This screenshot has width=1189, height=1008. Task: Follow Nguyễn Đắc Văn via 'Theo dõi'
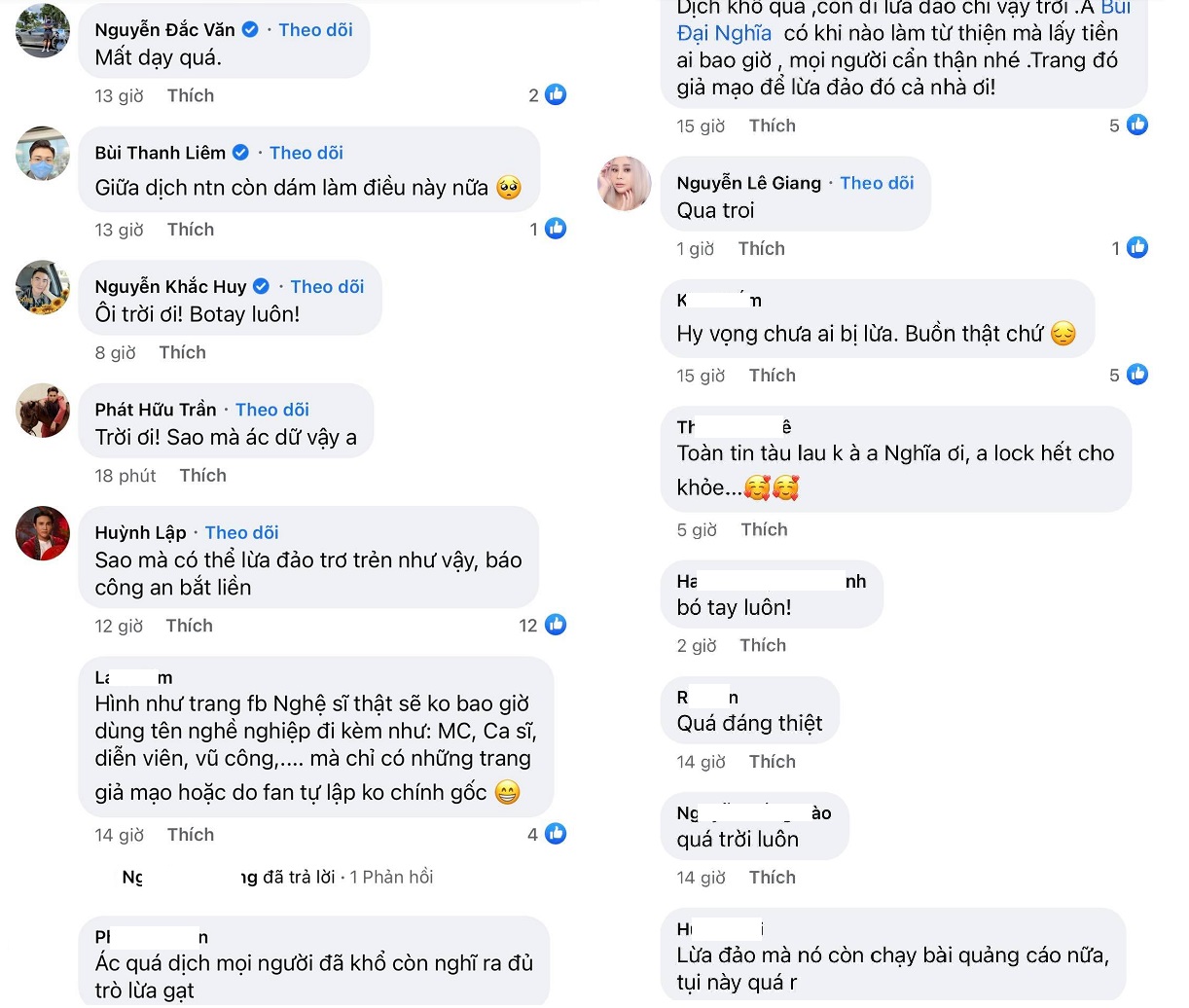[x=315, y=29]
